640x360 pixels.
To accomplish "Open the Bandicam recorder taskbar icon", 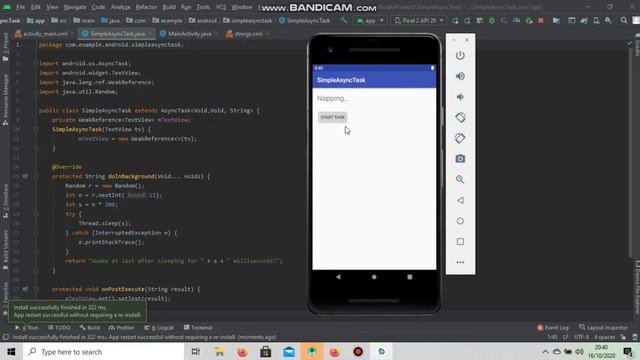I will [358, 352].
